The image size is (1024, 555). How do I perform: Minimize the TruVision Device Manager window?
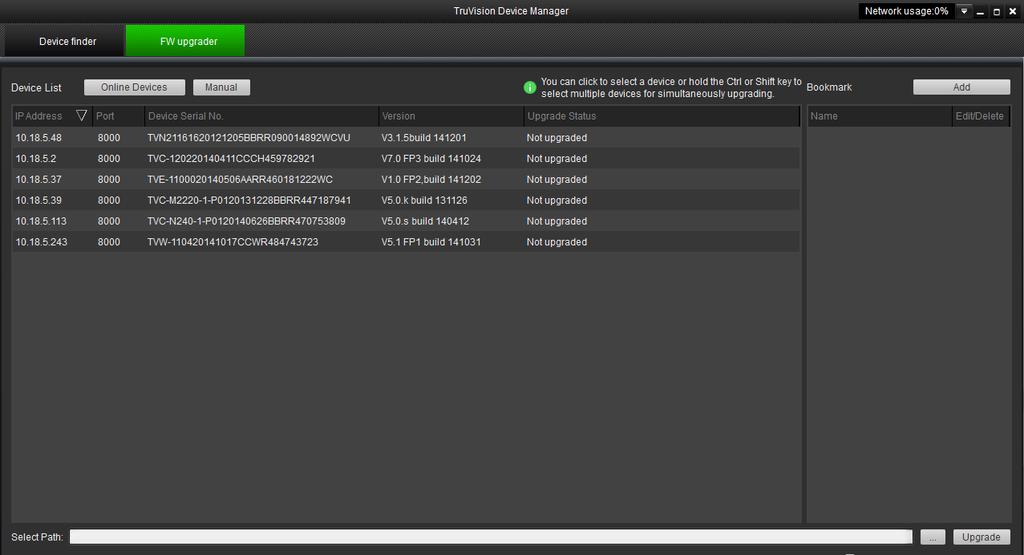pyautogui.click(x=980, y=11)
